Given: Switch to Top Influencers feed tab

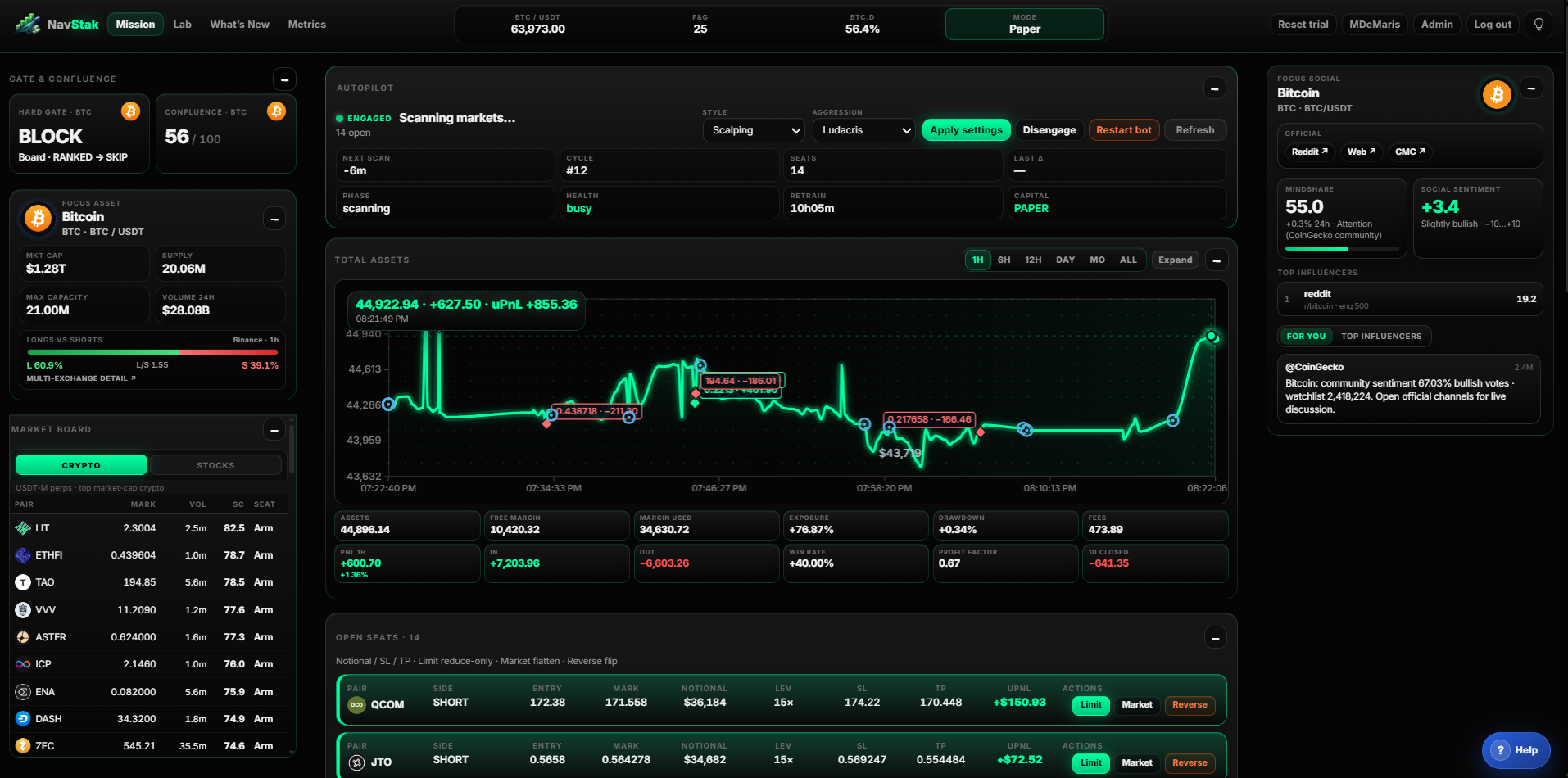Looking at the screenshot, I should [1381, 337].
